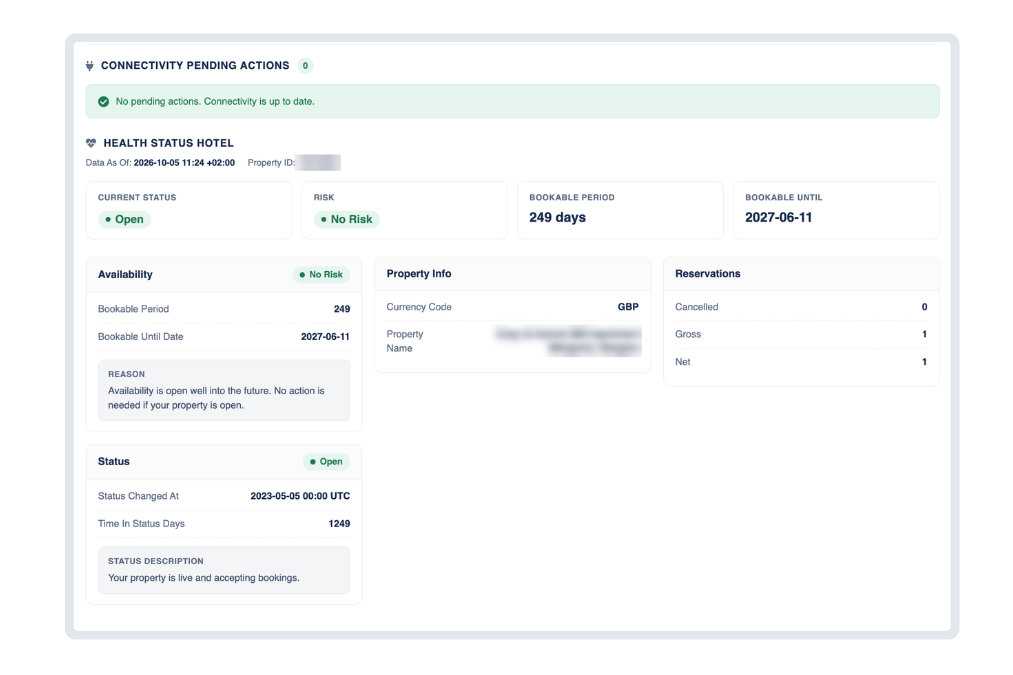Select the GBP currency code value

[628, 307]
